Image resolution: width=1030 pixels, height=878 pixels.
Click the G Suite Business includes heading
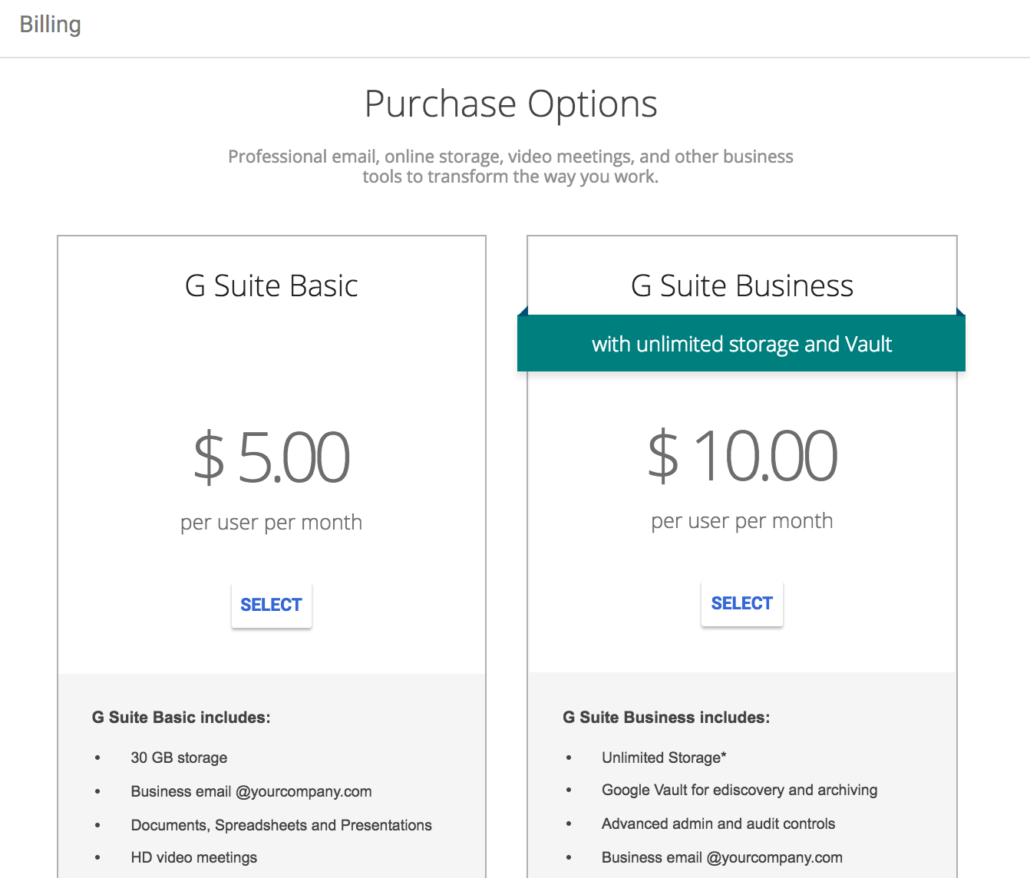pos(666,717)
